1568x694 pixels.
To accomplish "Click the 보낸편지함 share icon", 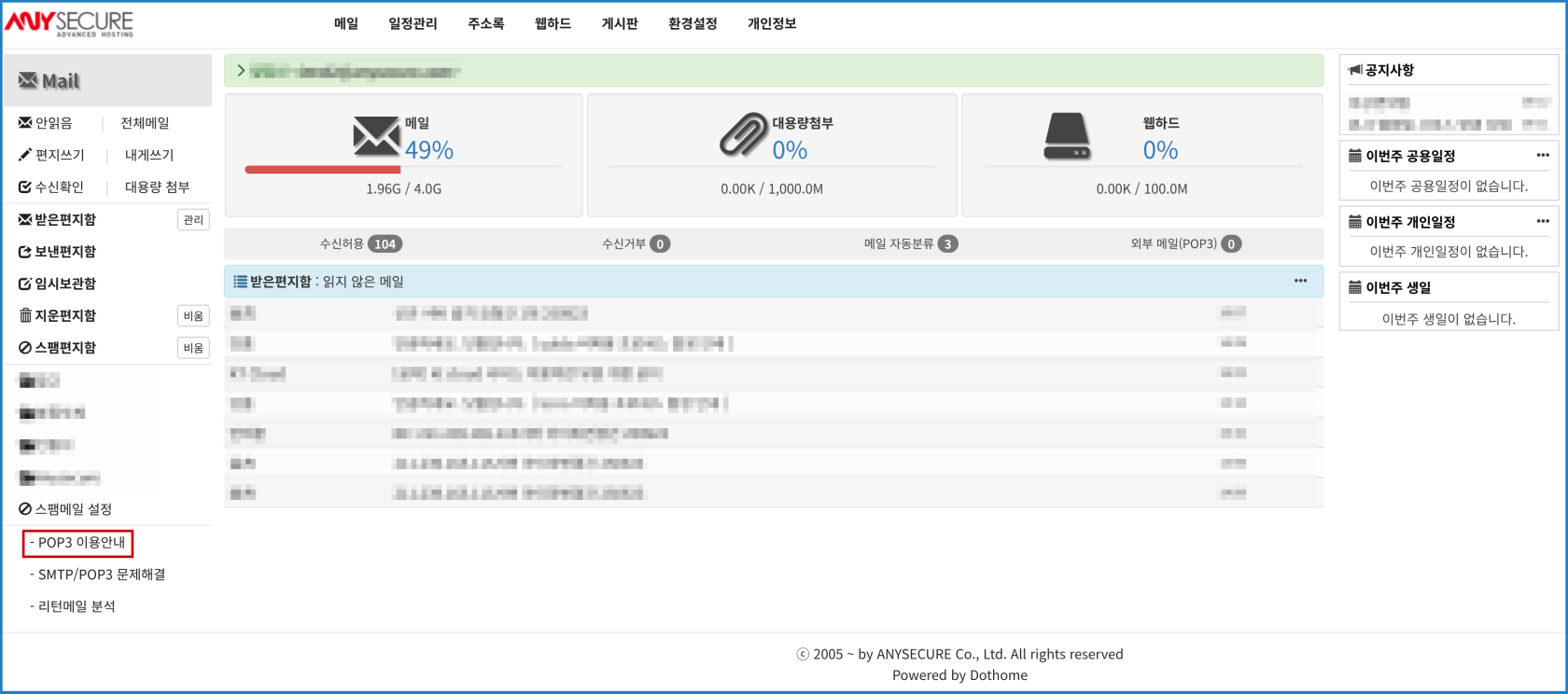I will pos(25,252).
